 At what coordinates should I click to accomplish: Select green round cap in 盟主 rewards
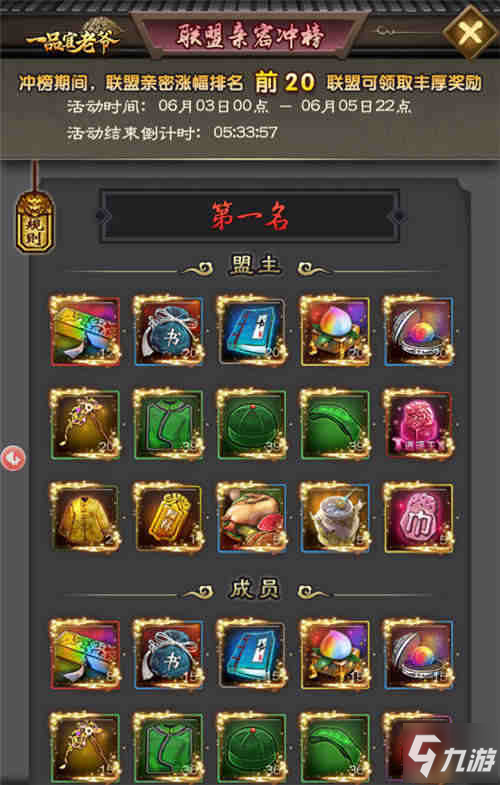click(x=252, y=425)
